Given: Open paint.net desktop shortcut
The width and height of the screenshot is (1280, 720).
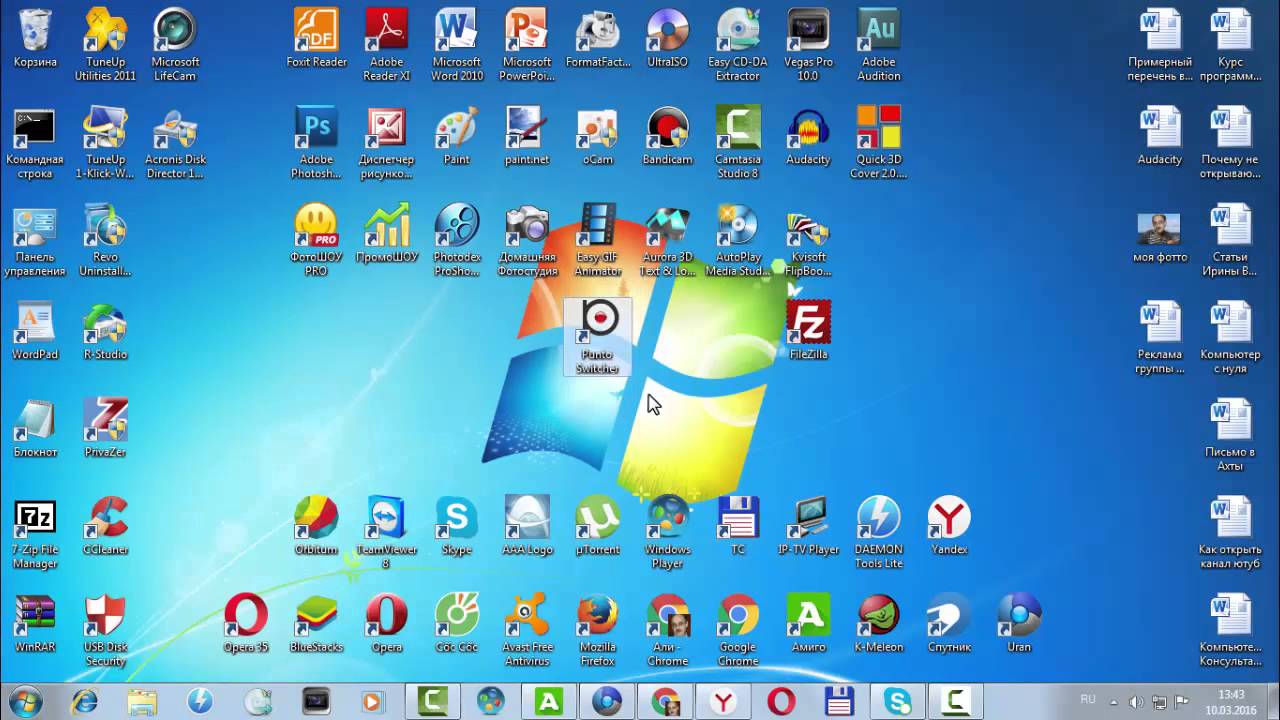Looking at the screenshot, I should (527, 137).
